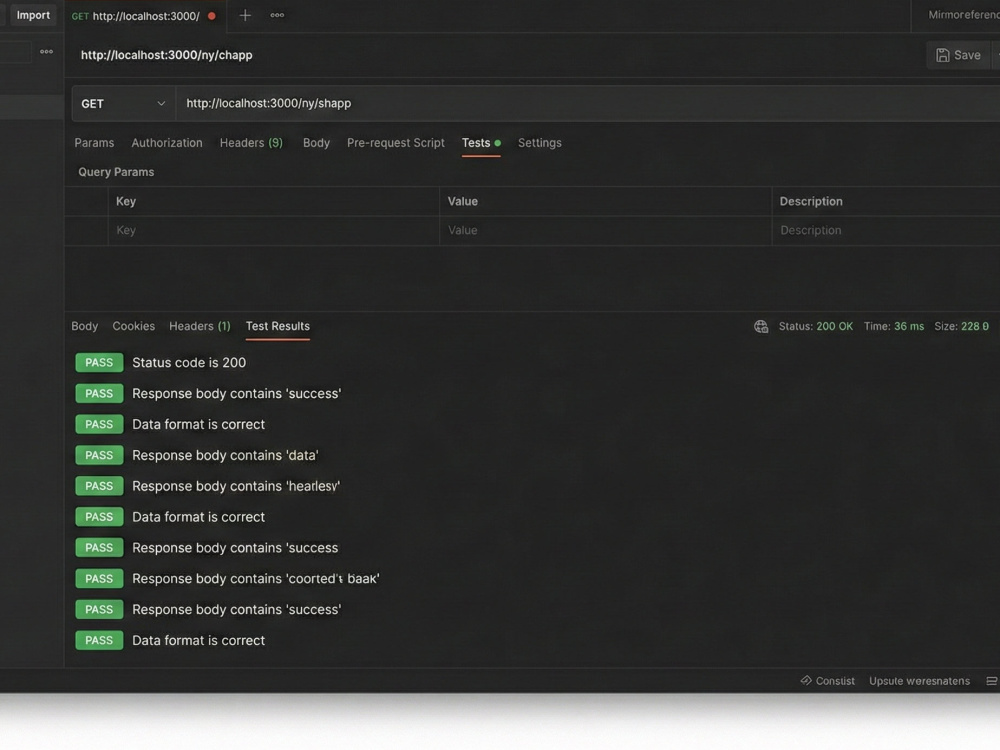This screenshot has width=1000, height=750.
Task: Click the request title 'http://localhost:3000/ny/chapp'
Action: point(166,55)
